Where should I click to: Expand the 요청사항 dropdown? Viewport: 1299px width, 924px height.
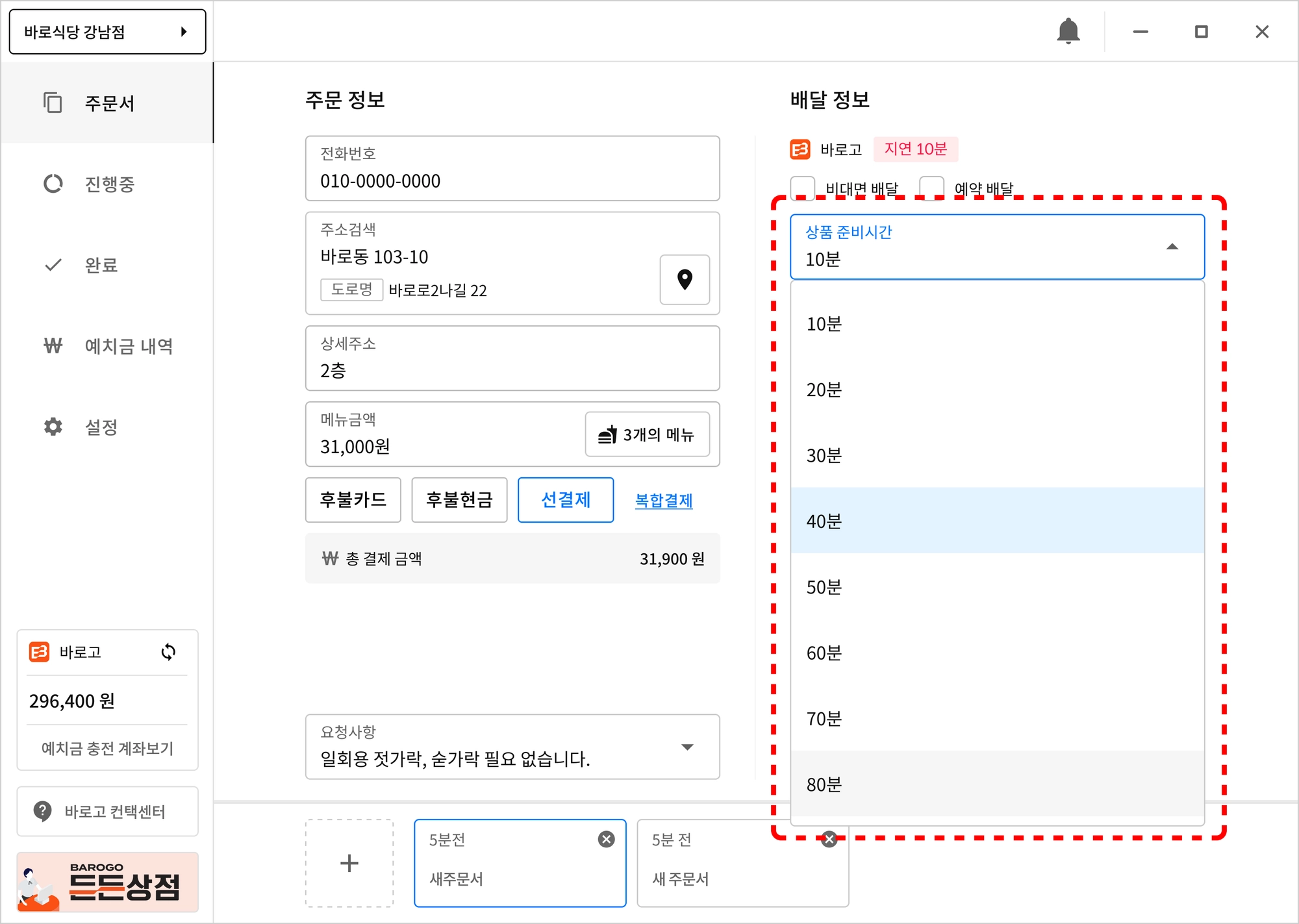pos(687,747)
